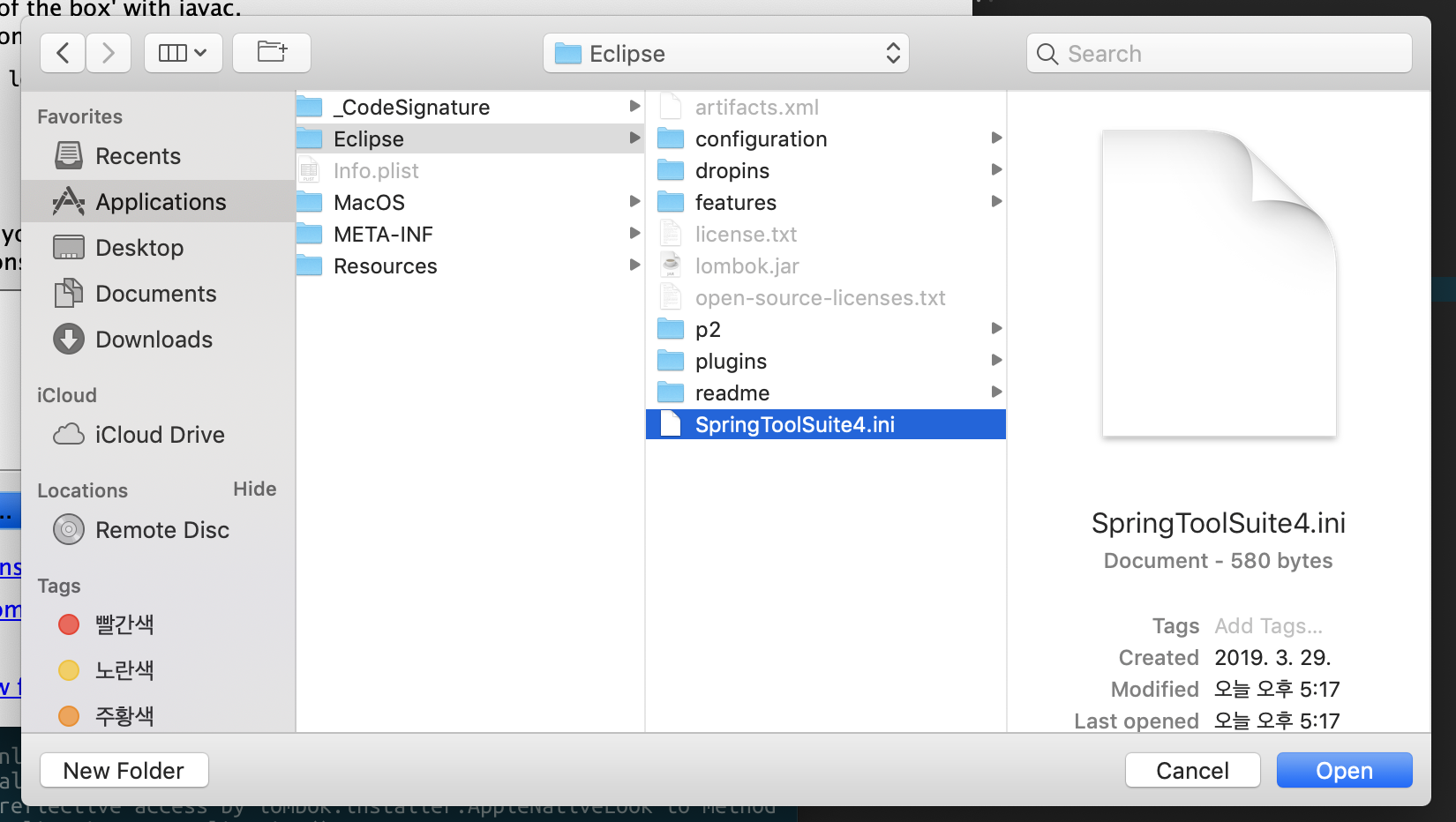Select the dropins folder

[x=826, y=171]
